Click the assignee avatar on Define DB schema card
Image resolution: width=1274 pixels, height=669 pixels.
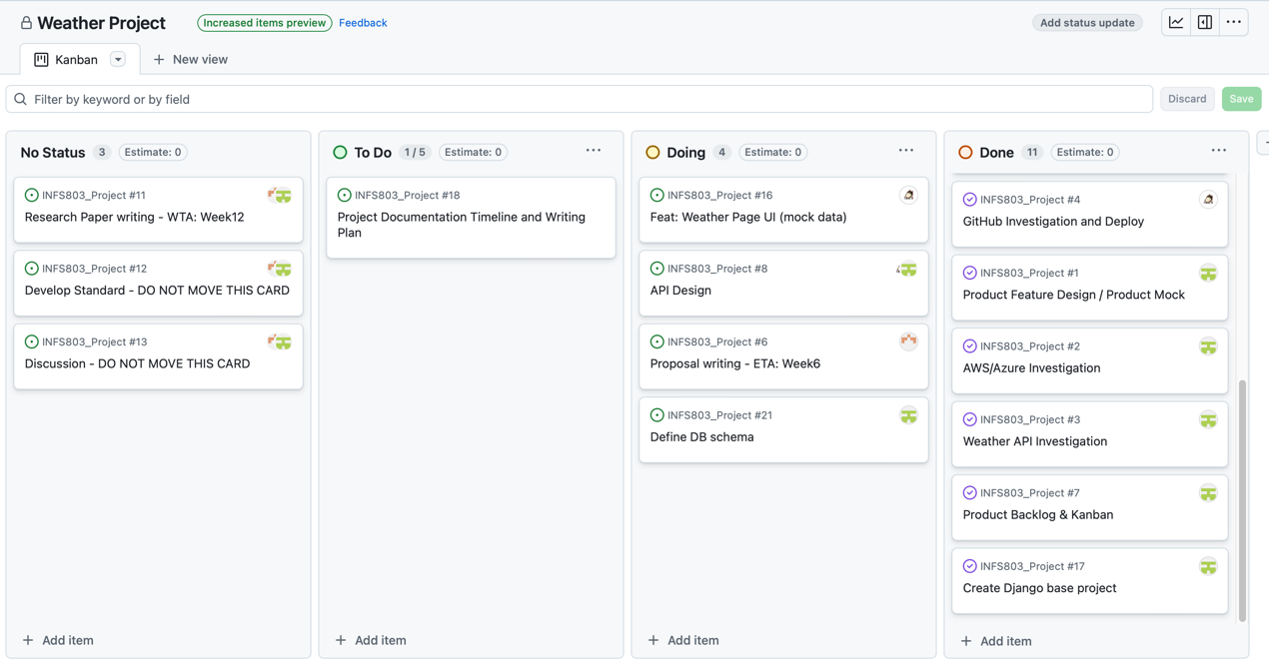(908, 416)
